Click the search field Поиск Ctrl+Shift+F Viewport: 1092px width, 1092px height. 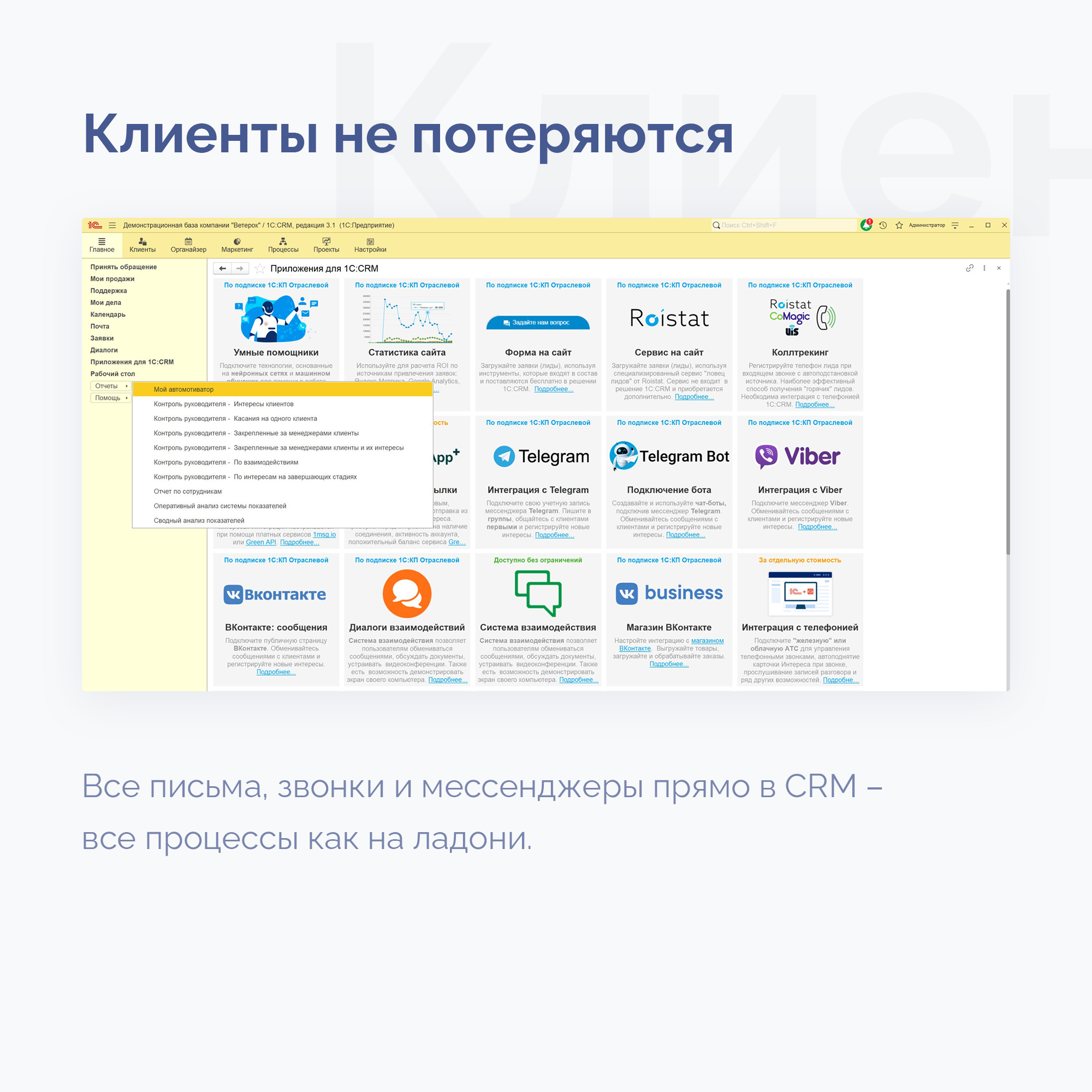[x=784, y=225]
